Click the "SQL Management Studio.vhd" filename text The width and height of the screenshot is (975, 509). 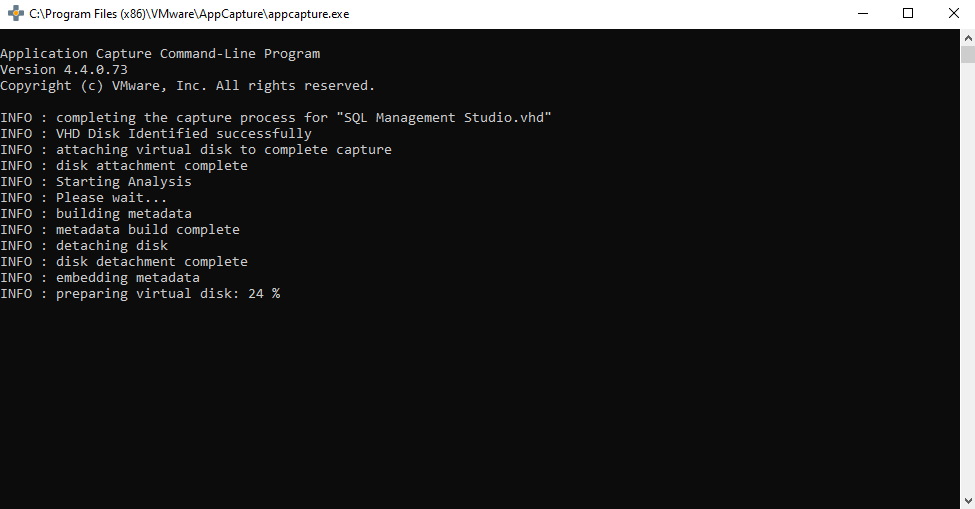[x=448, y=117]
